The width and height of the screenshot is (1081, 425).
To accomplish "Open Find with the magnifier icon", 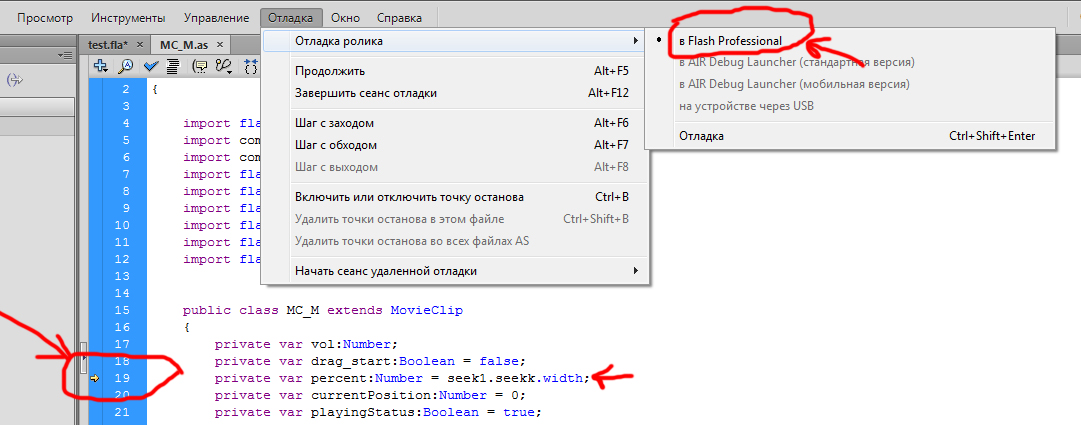I will point(125,66).
